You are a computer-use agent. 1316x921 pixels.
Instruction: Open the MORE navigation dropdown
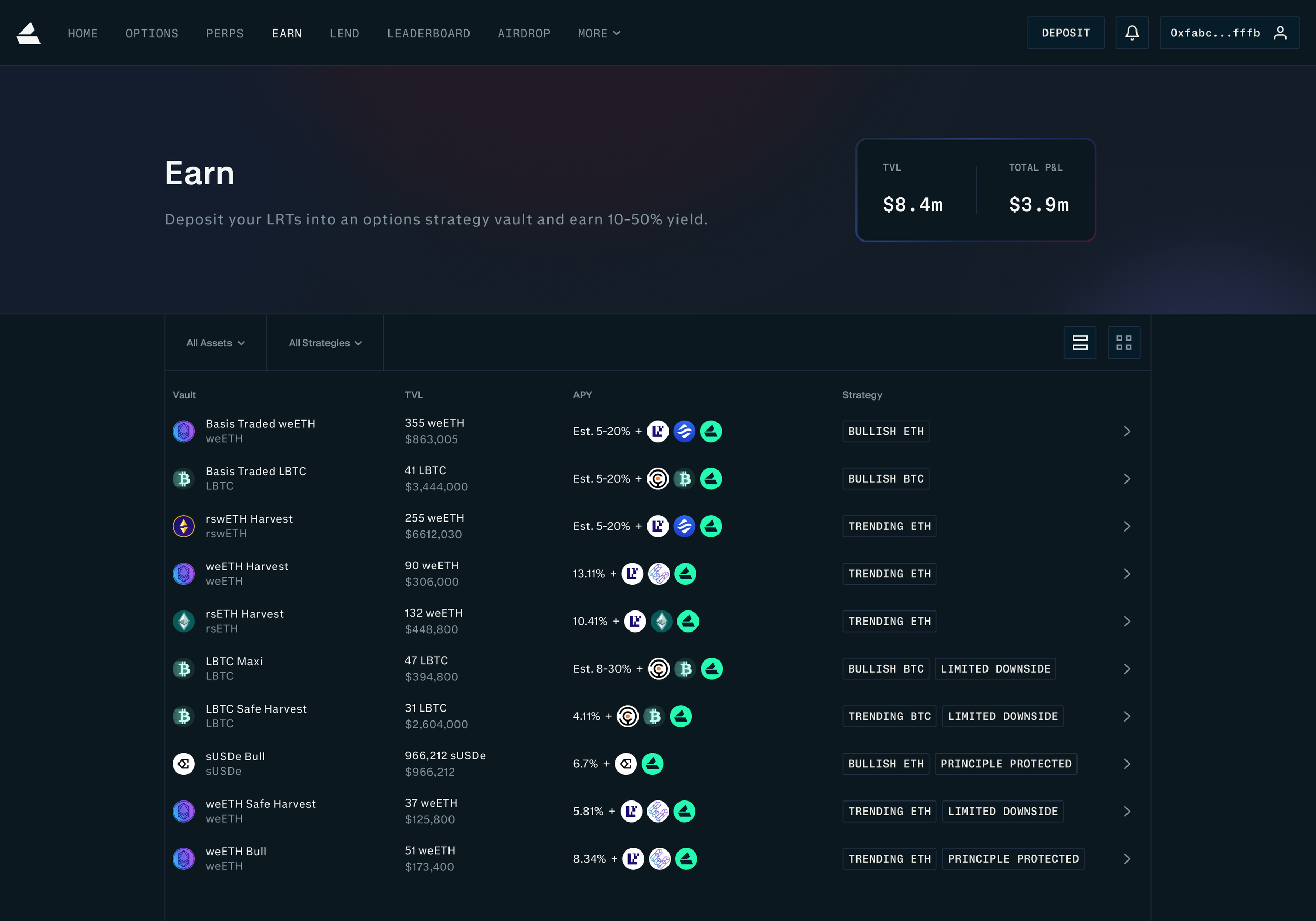coord(599,33)
